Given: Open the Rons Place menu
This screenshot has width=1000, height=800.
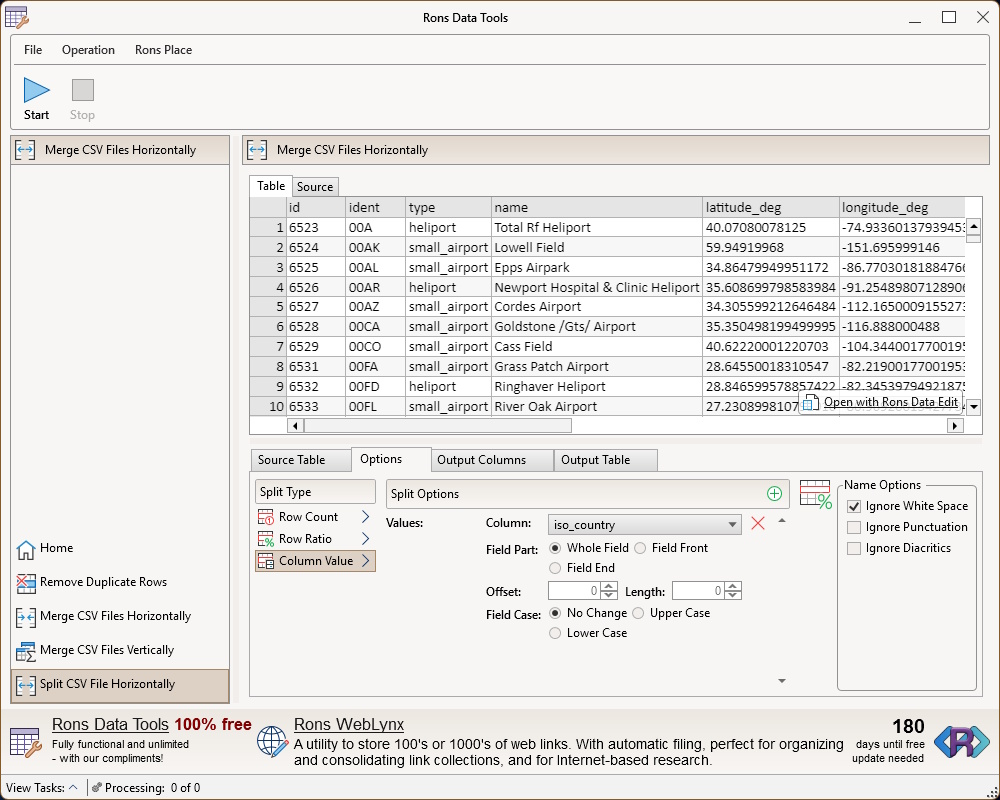Looking at the screenshot, I should (163, 50).
